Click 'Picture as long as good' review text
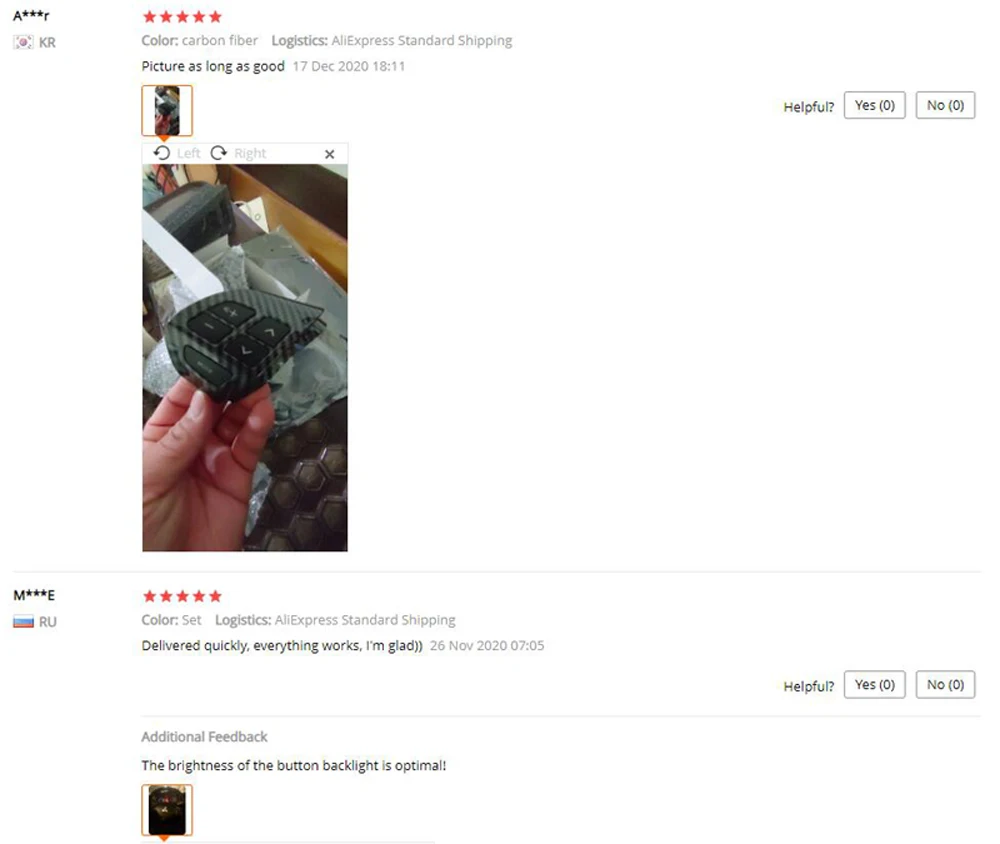This screenshot has height=844, width=1000. point(213,66)
